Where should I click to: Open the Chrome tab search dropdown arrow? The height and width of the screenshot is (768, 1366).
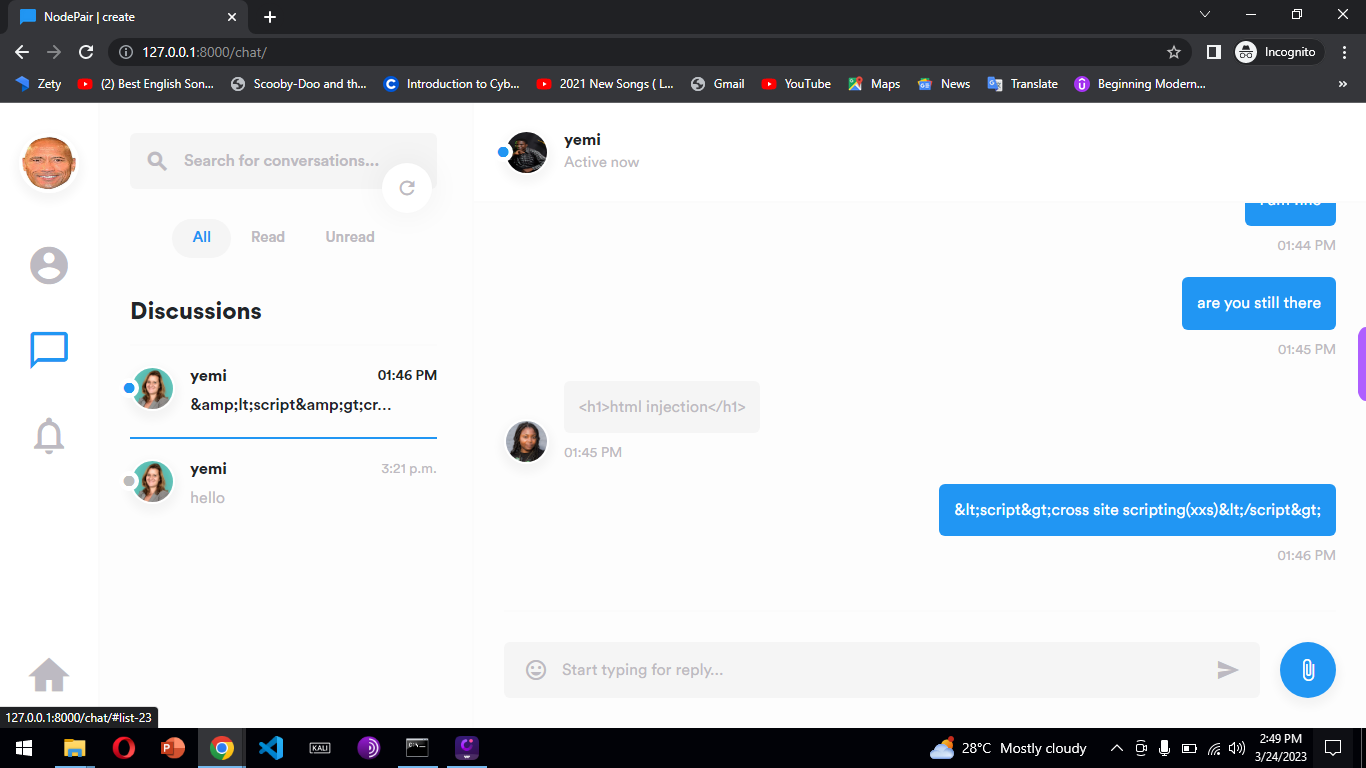pyautogui.click(x=1205, y=15)
